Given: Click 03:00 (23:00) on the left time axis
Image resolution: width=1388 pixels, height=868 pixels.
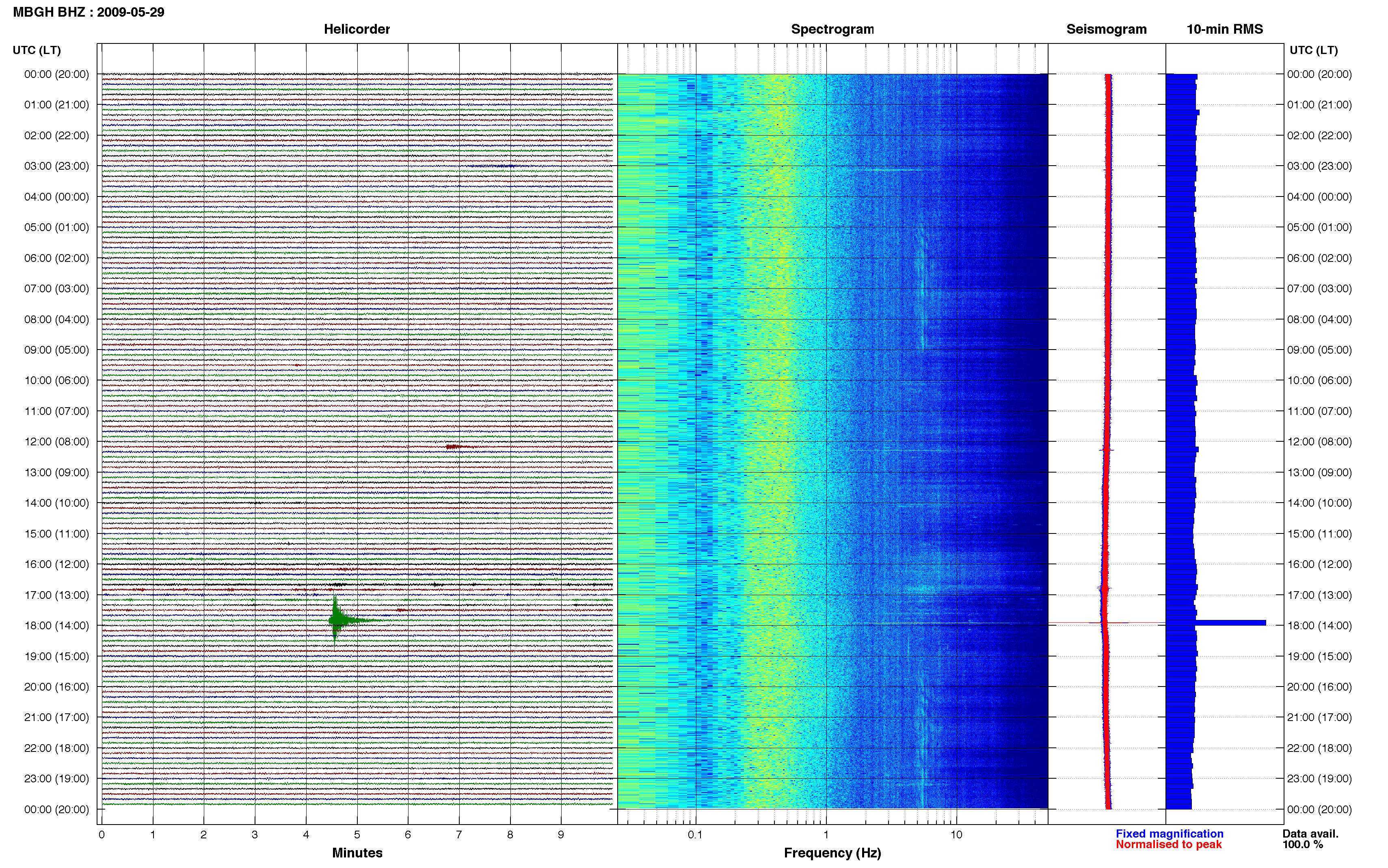Looking at the screenshot, I should 57,166.
